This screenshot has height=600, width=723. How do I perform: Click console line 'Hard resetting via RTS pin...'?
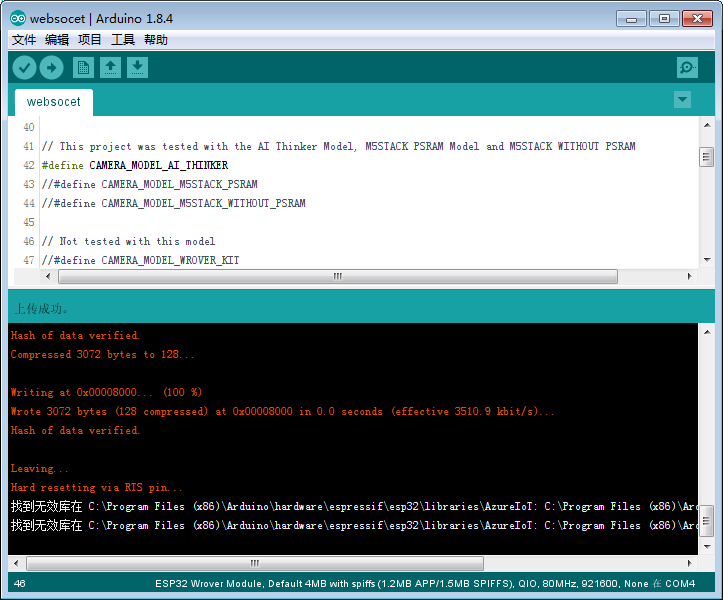pos(96,487)
